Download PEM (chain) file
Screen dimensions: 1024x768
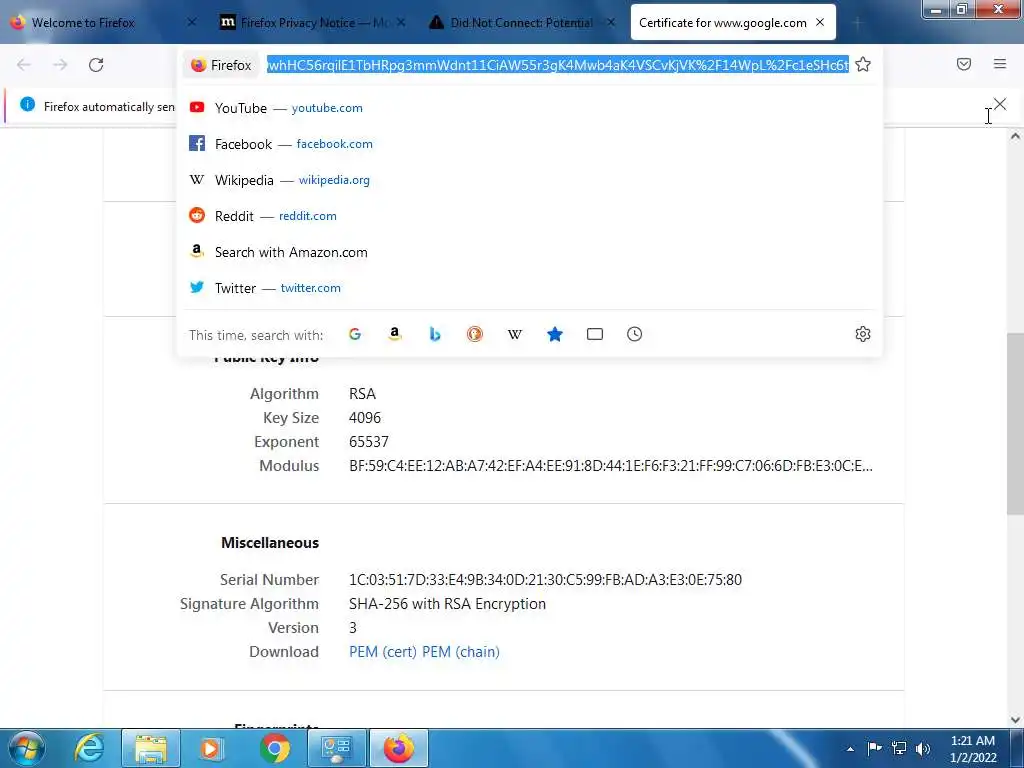pyautogui.click(x=460, y=652)
